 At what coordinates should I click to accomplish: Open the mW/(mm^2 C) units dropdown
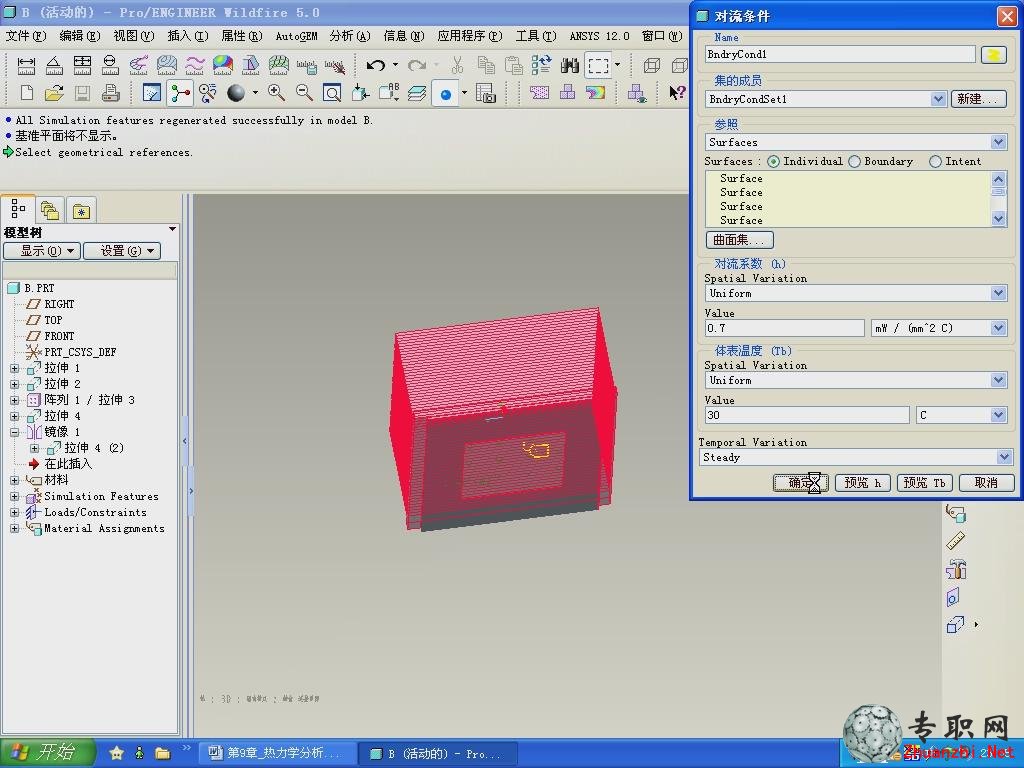coord(998,328)
